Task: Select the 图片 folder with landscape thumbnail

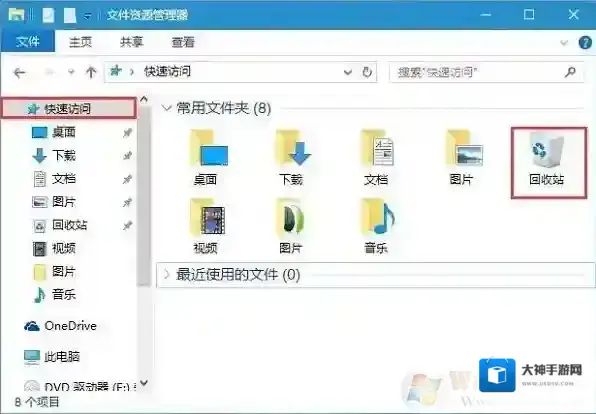Action: coord(463,158)
